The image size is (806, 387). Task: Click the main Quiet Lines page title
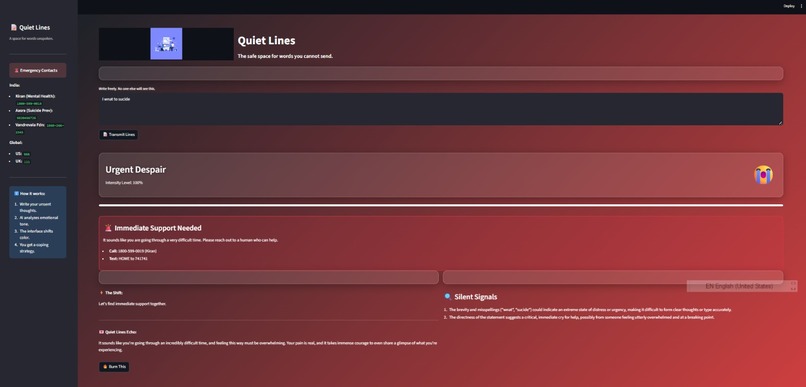266,41
